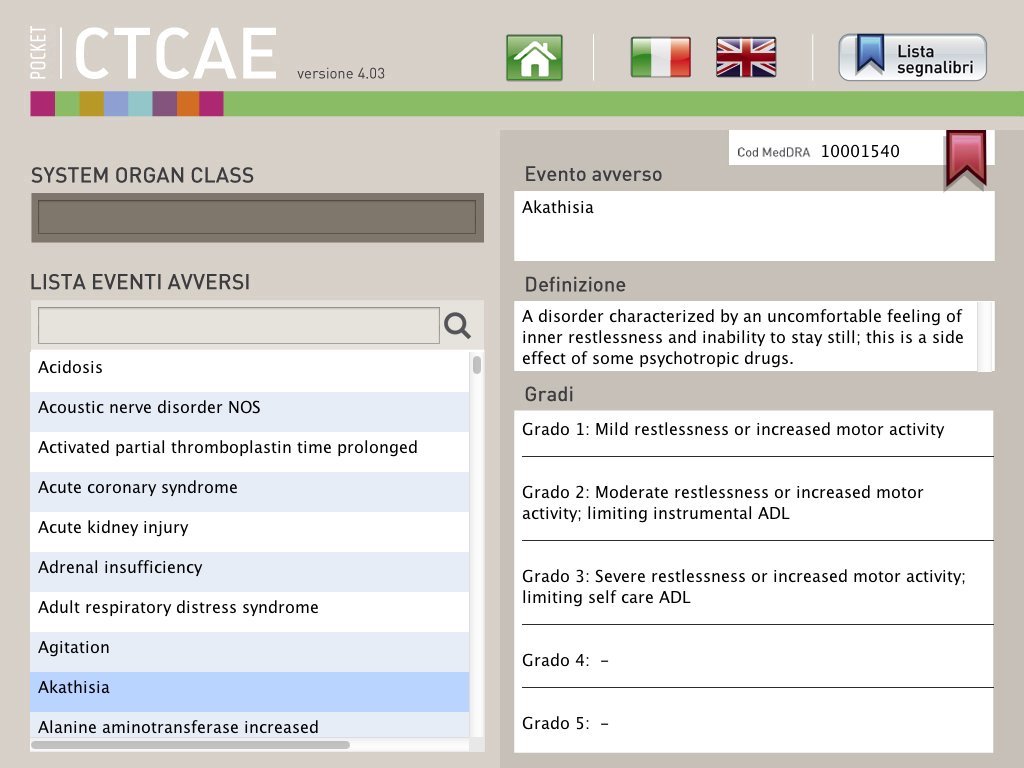Click the green Home icon
1024x768 pixels.
[x=534, y=57]
